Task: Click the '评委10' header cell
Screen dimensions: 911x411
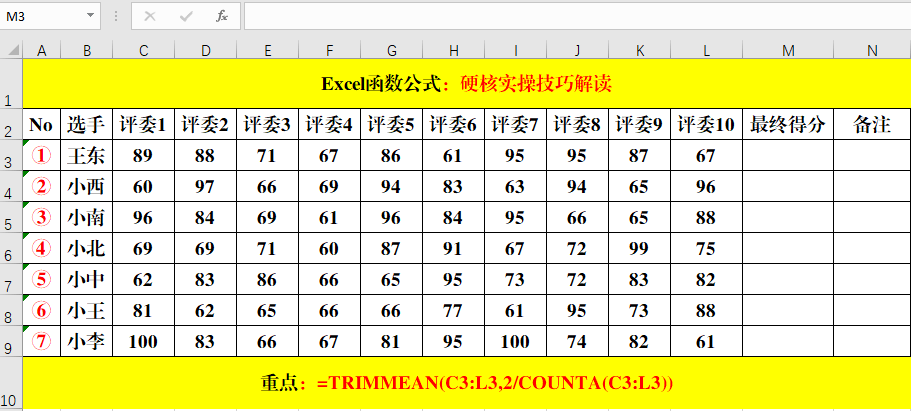Action: [706, 124]
